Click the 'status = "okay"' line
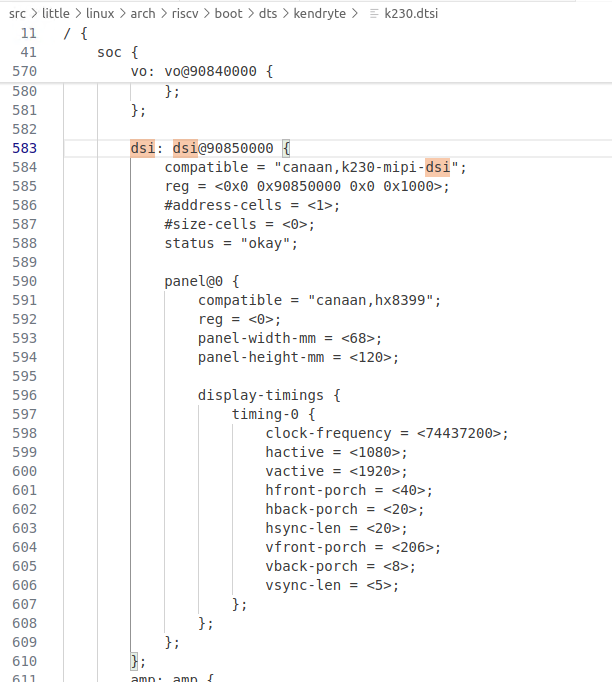 click(x=231, y=243)
